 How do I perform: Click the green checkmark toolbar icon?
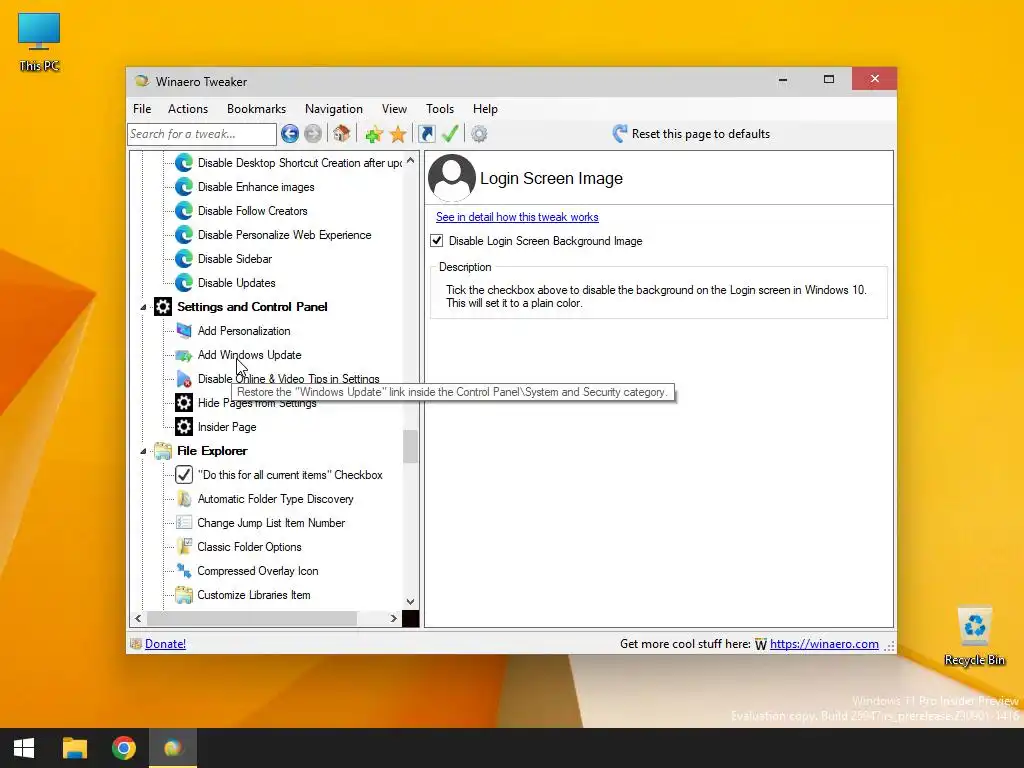450,134
